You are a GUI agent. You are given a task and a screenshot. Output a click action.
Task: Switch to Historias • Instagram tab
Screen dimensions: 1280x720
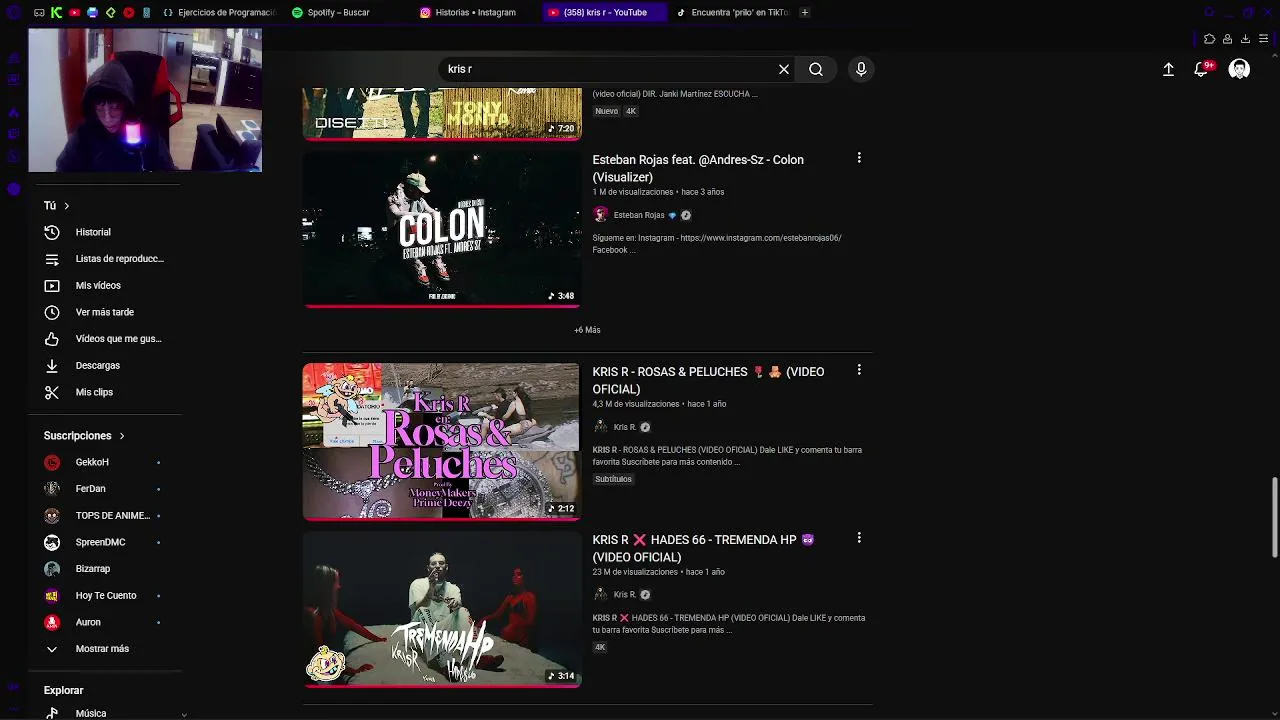pos(475,12)
